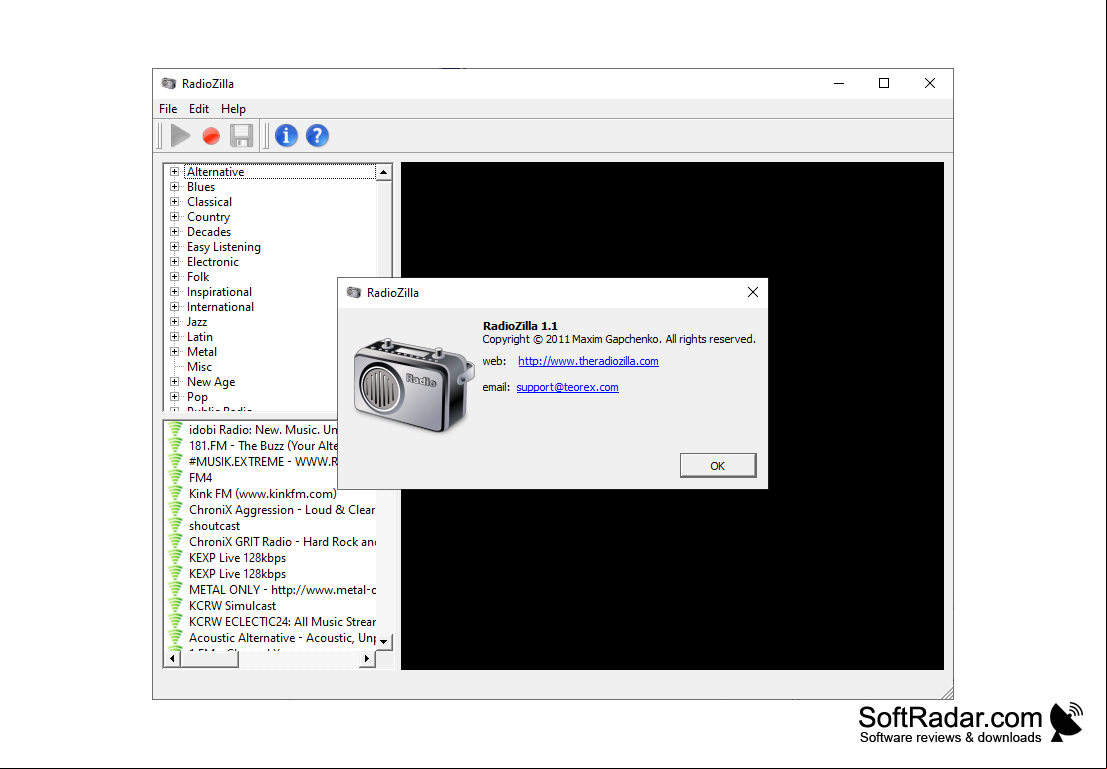Click OK in the About dialog
1107x769 pixels.
[718, 465]
